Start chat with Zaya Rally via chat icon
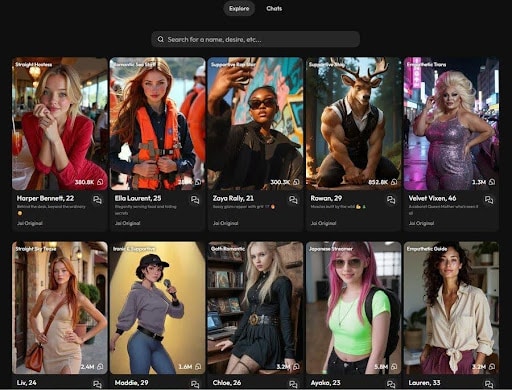Screen dimensions: 512x390 (x=293, y=200)
